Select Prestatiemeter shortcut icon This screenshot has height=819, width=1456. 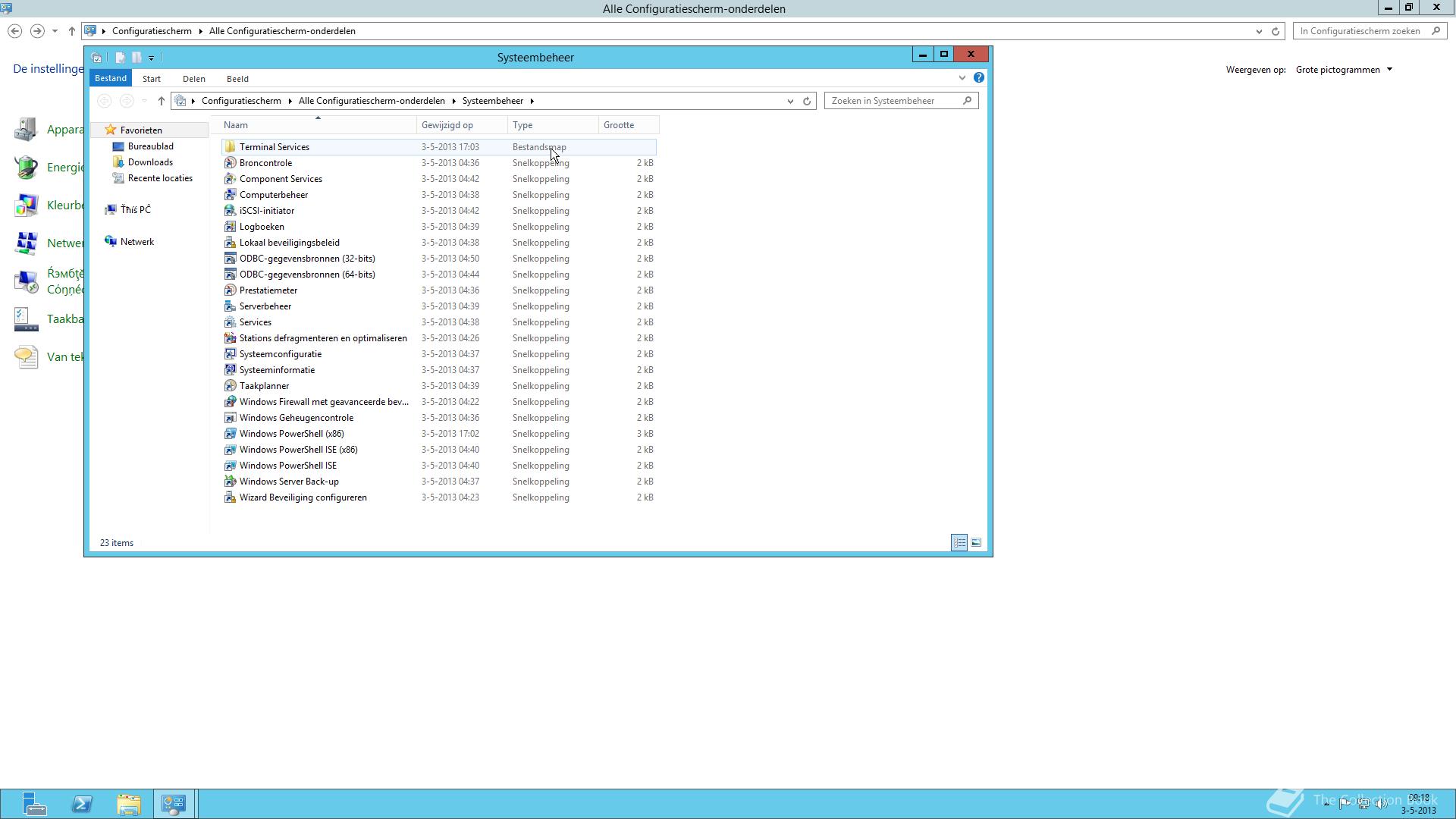(x=230, y=290)
